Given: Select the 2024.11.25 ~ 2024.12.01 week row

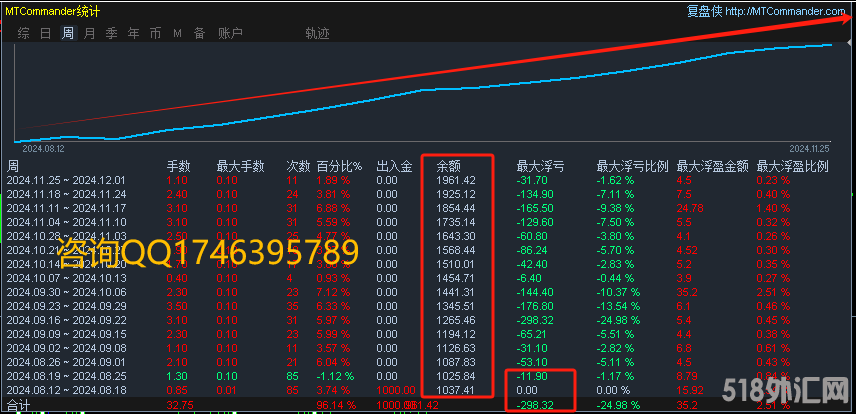Looking at the screenshot, I should coord(66,180).
